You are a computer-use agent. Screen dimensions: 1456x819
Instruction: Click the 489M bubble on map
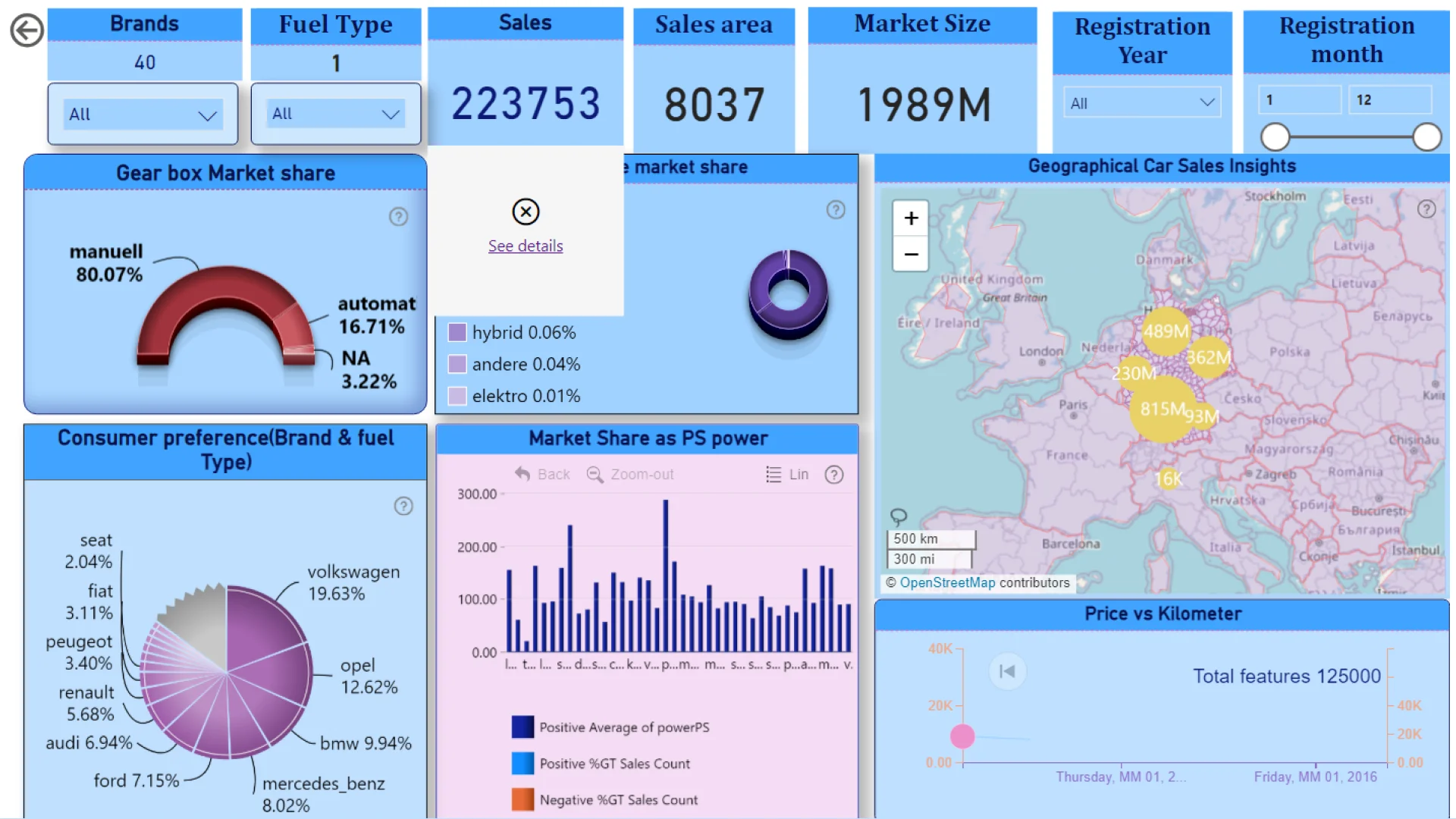[x=1166, y=331]
